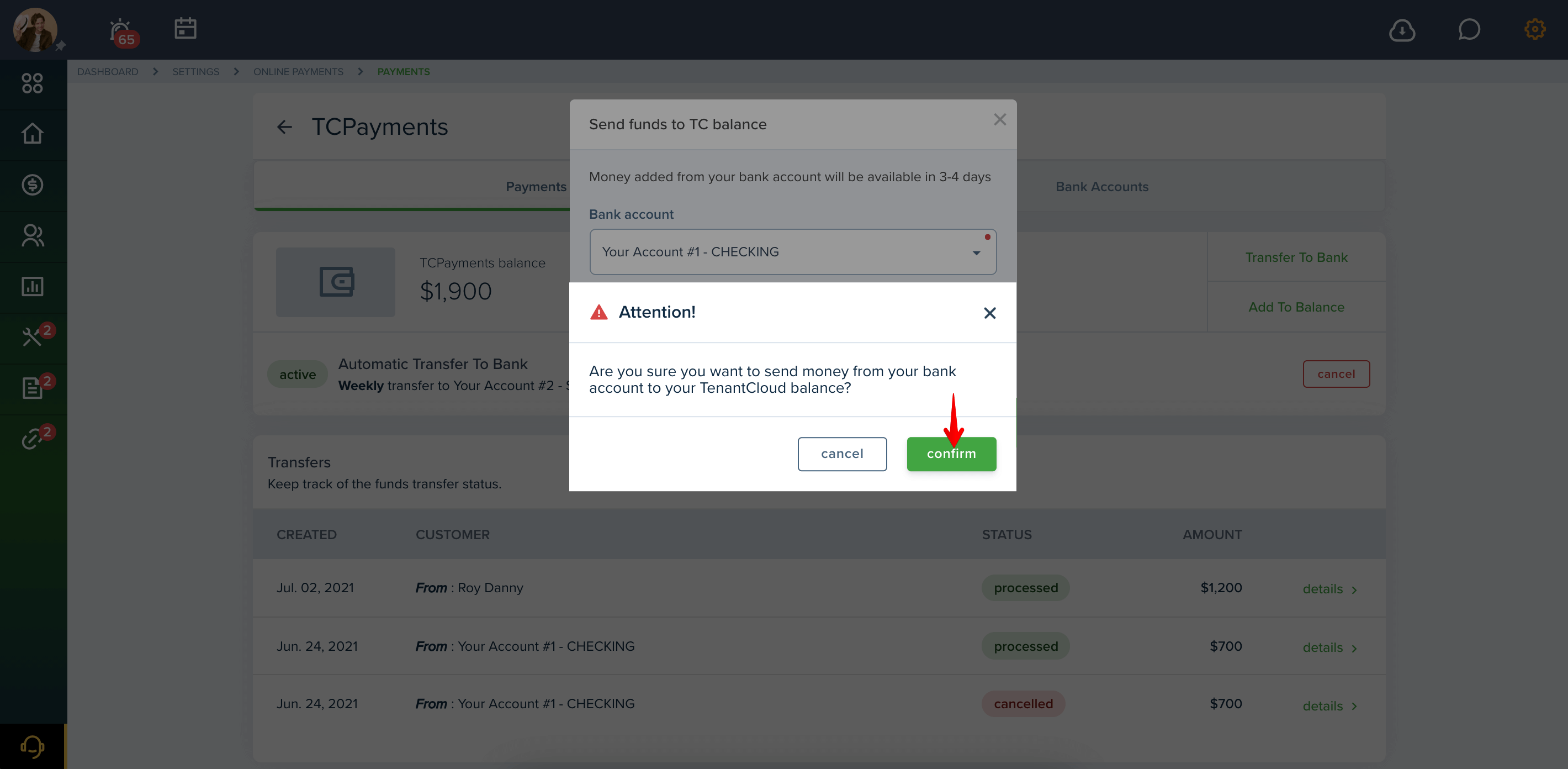Click the user profile avatar
This screenshot has height=769, width=1568.
[x=35, y=29]
